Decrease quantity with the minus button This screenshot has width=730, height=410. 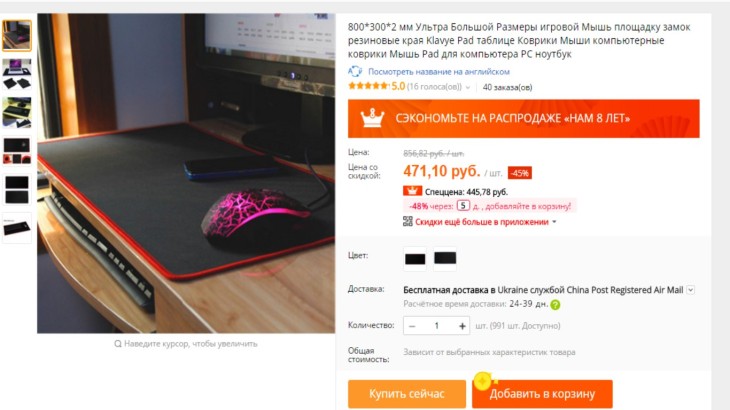[x=412, y=326]
